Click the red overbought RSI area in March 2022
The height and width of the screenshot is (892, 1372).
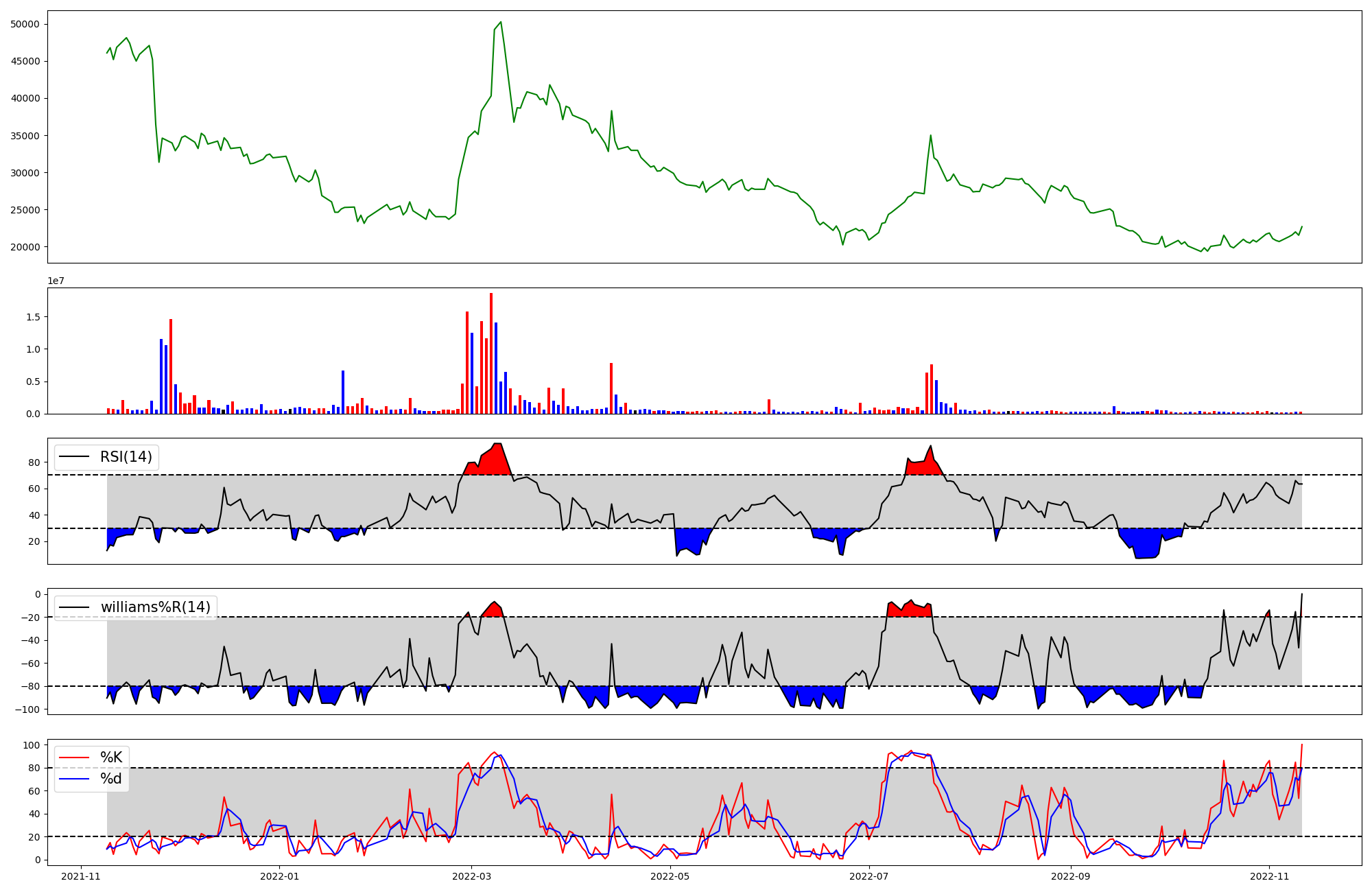pos(490,461)
